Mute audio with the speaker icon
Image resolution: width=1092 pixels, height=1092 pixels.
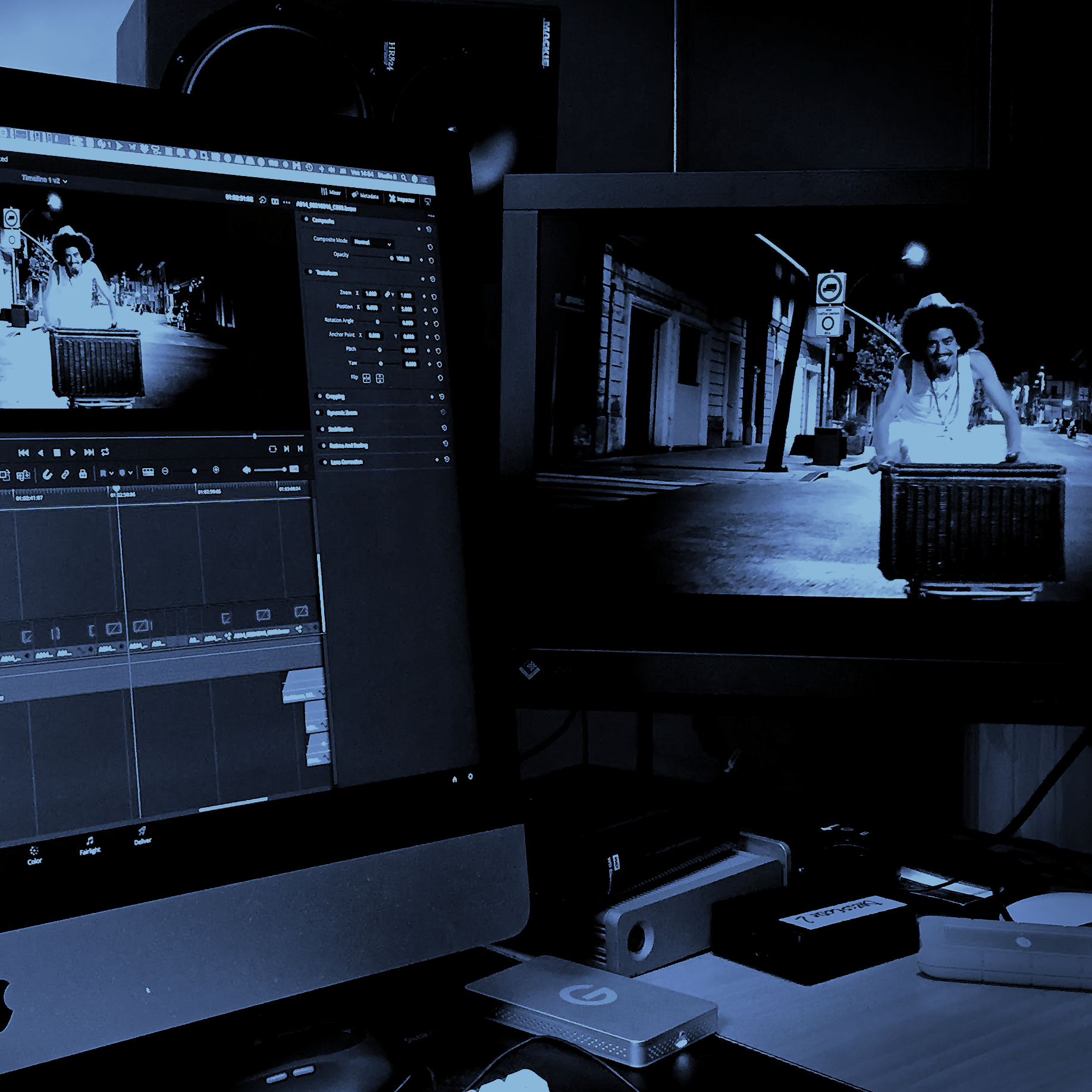pos(246,470)
